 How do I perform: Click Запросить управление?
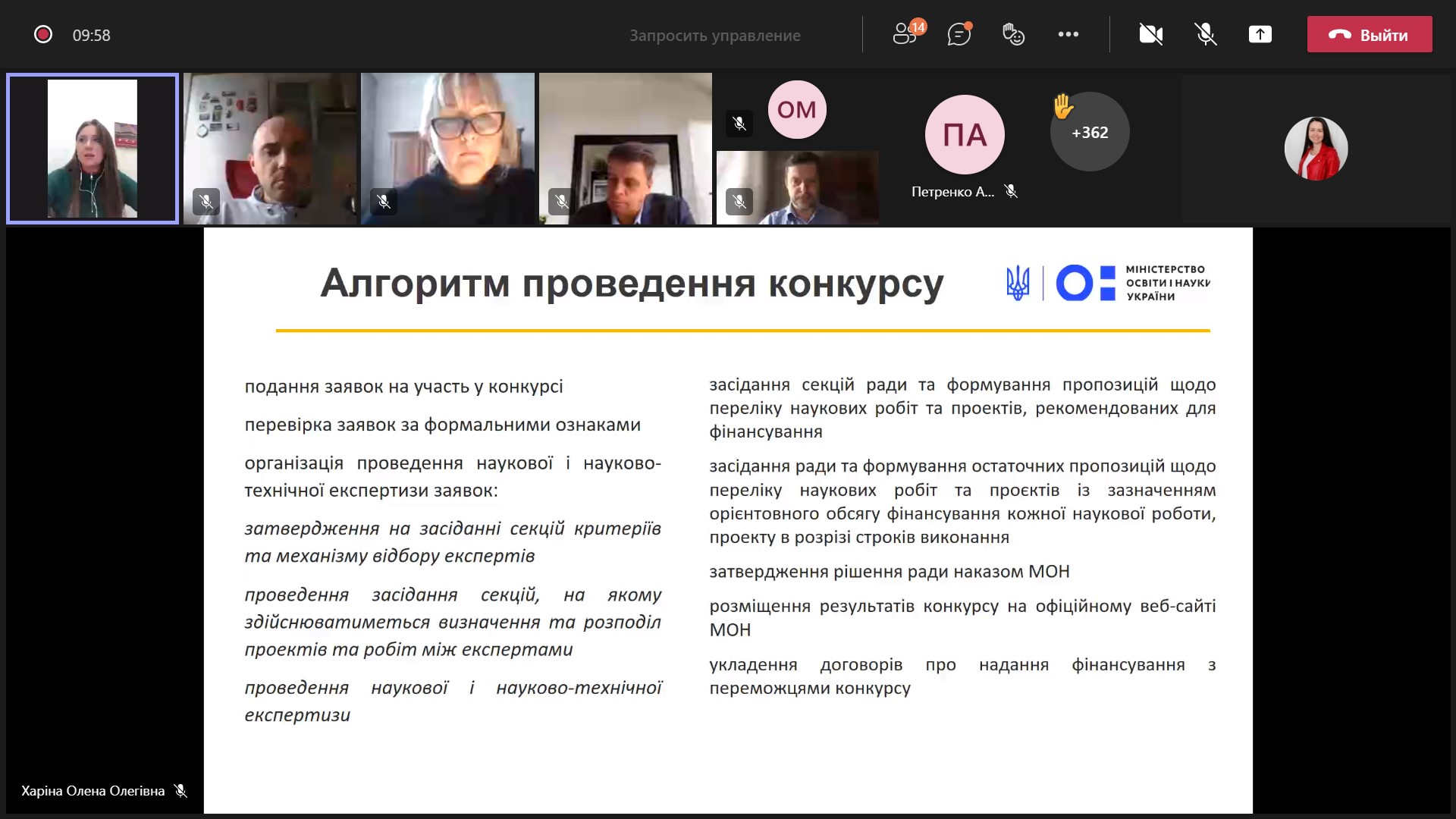714,35
